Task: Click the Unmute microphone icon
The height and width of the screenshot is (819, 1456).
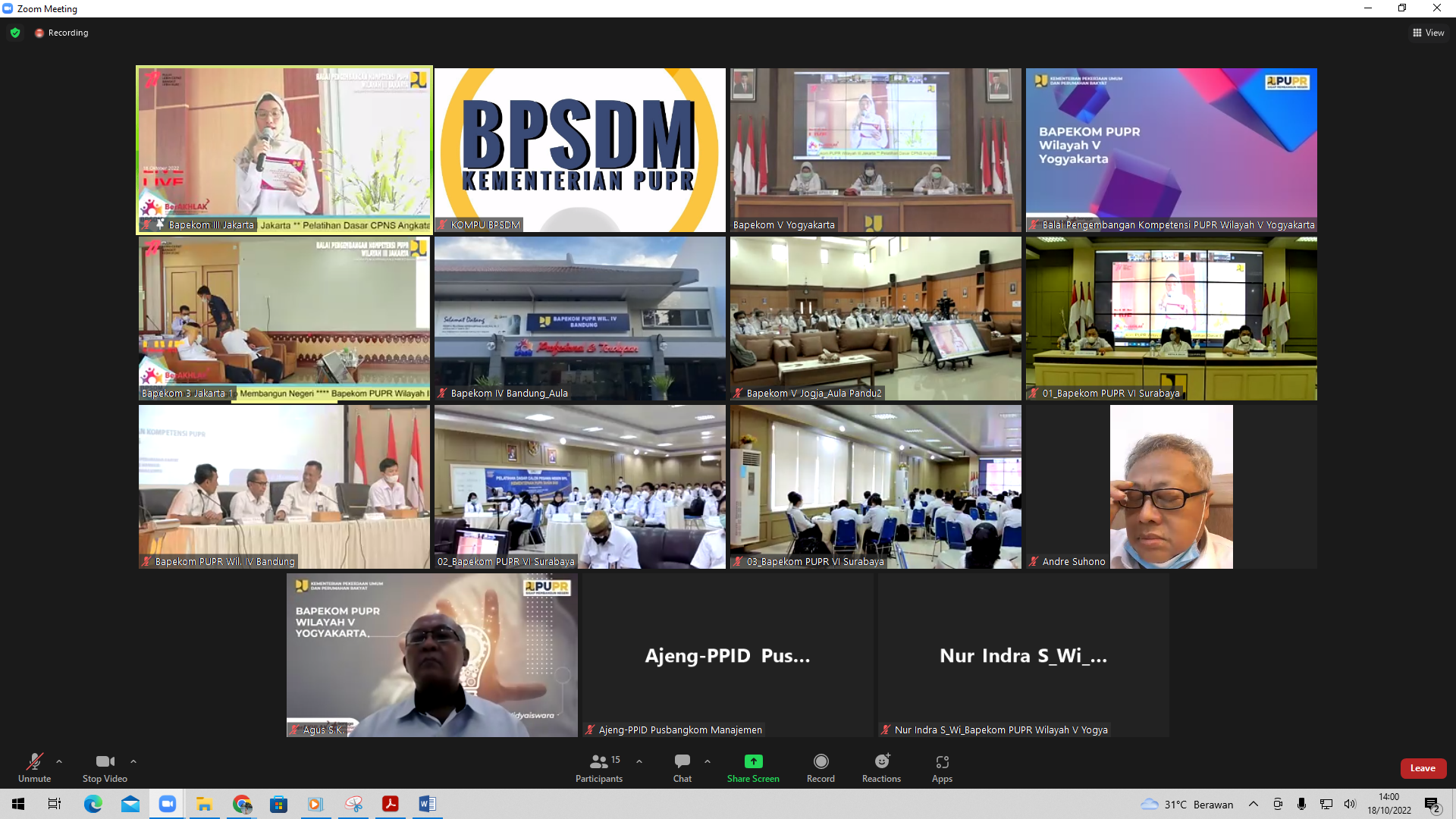Action: click(34, 761)
